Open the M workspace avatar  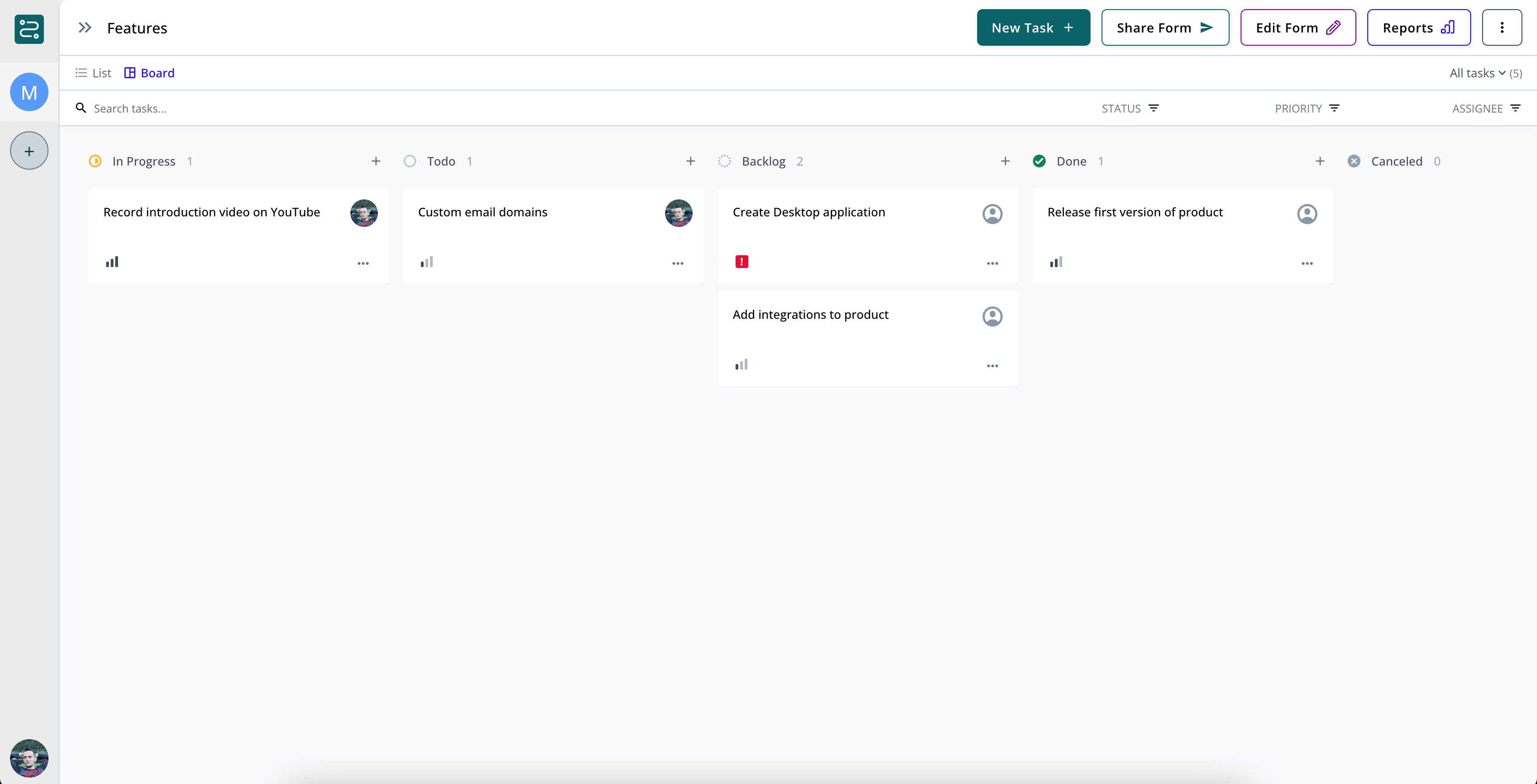(x=29, y=92)
